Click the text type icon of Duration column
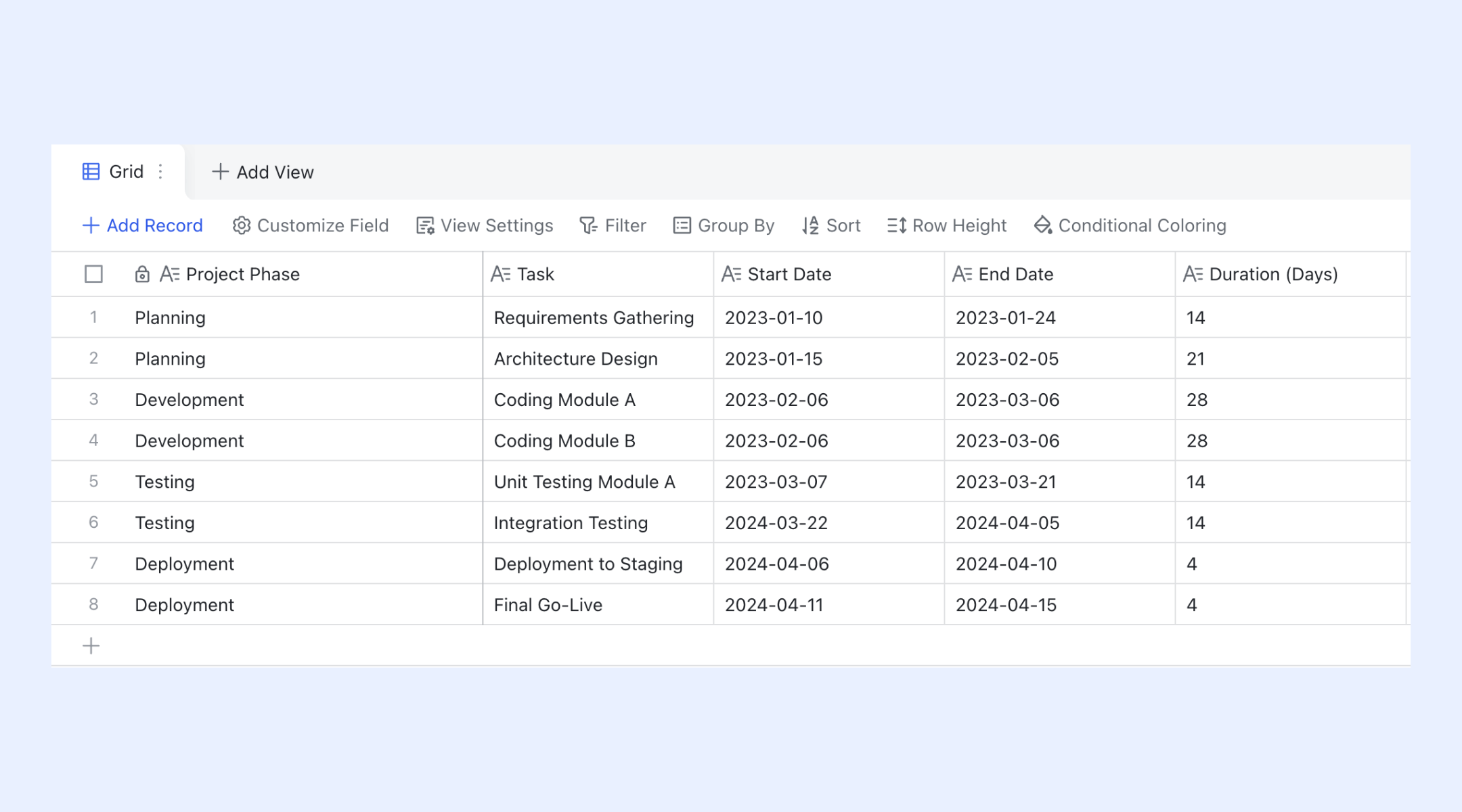 click(1193, 274)
